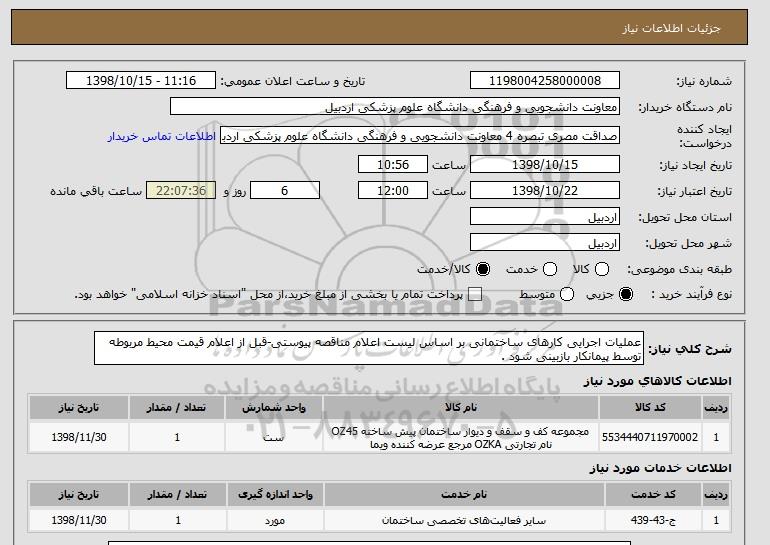Click the نام خدمت column header
Screen dimensions: 770x545
[464, 494]
